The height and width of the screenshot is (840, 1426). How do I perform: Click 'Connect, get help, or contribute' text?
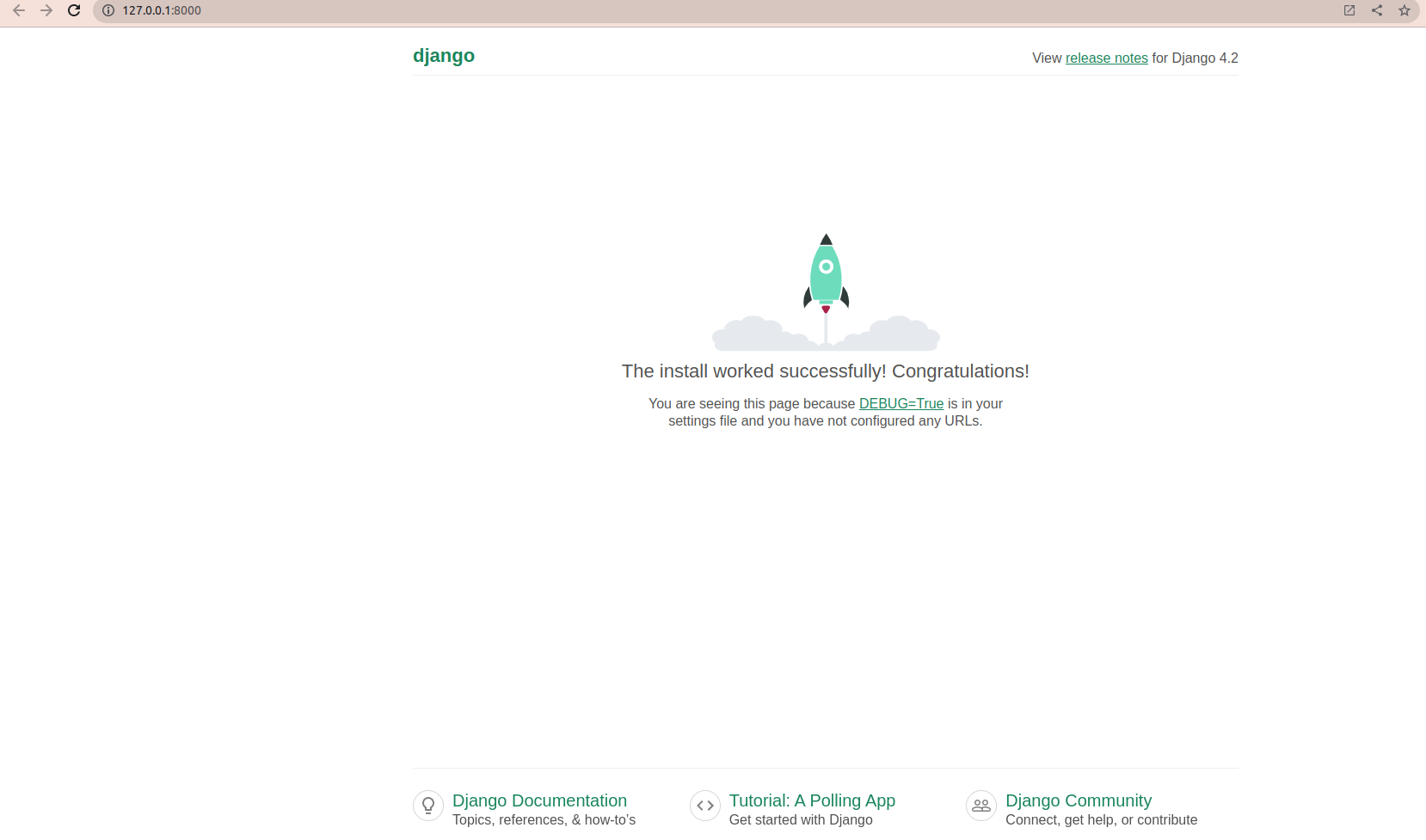click(1101, 820)
